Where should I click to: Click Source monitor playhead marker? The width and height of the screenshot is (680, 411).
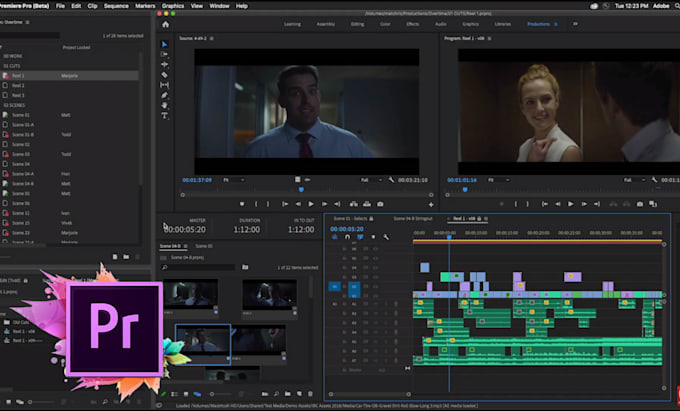point(301,190)
